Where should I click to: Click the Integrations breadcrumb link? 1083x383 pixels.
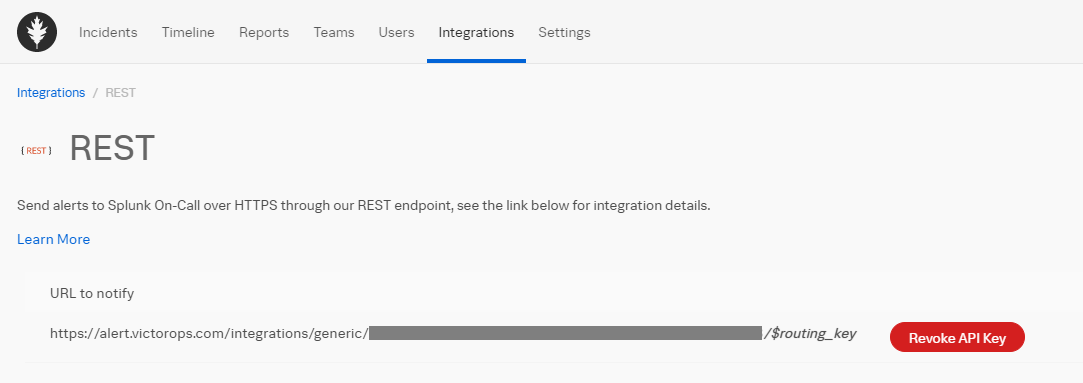(51, 92)
